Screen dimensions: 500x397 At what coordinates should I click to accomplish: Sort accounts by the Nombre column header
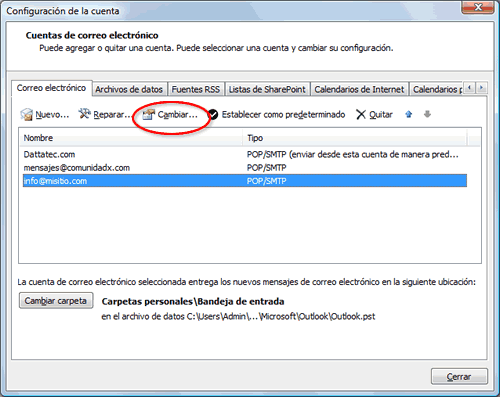click(x=131, y=138)
